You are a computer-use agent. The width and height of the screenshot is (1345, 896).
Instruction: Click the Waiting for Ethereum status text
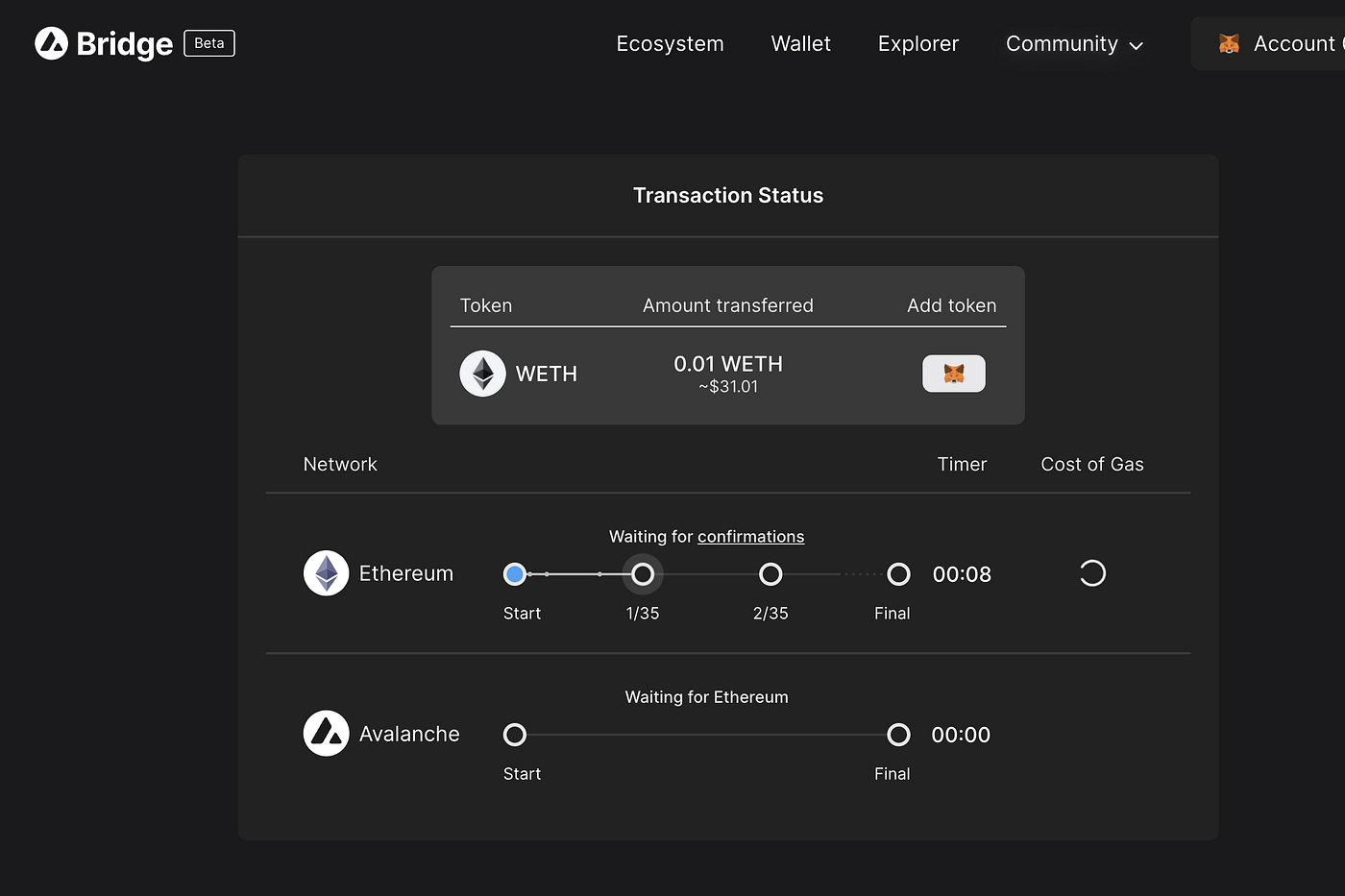707,697
